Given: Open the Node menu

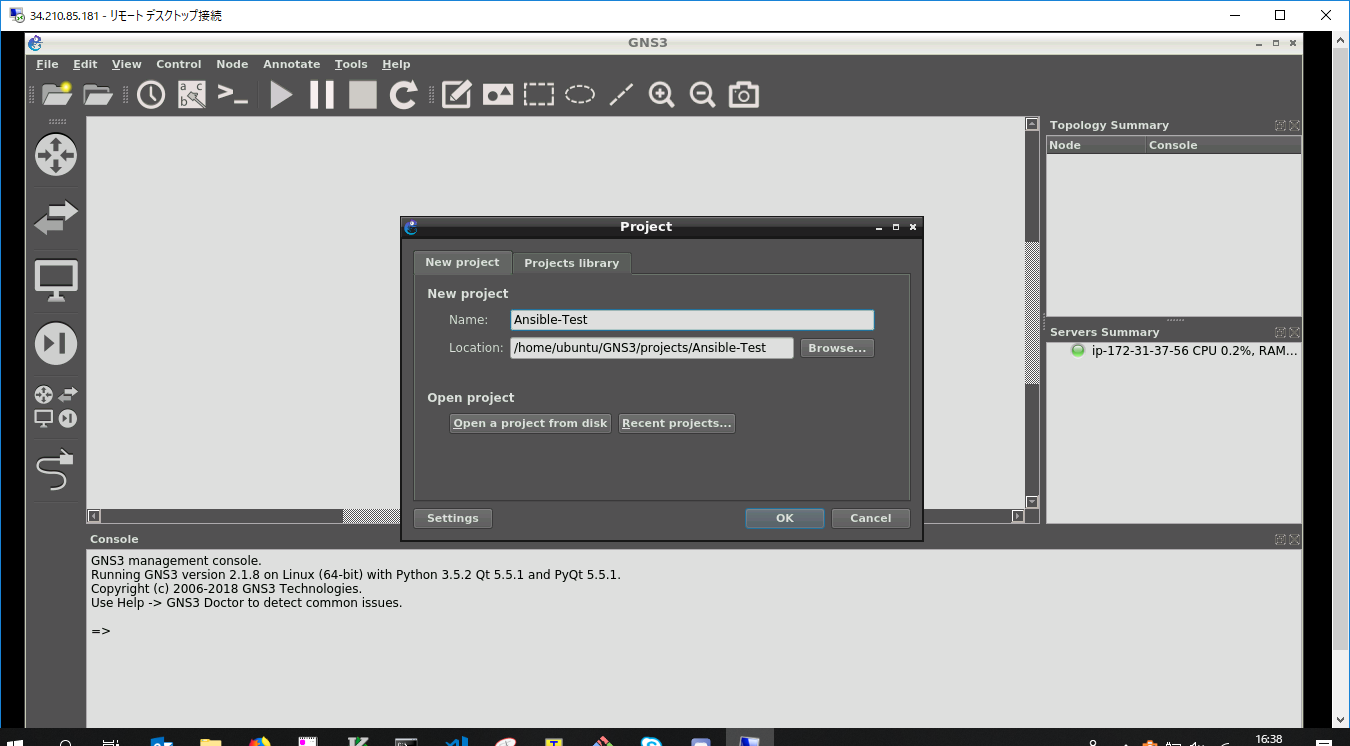Looking at the screenshot, I should click(x=232, y=64).
